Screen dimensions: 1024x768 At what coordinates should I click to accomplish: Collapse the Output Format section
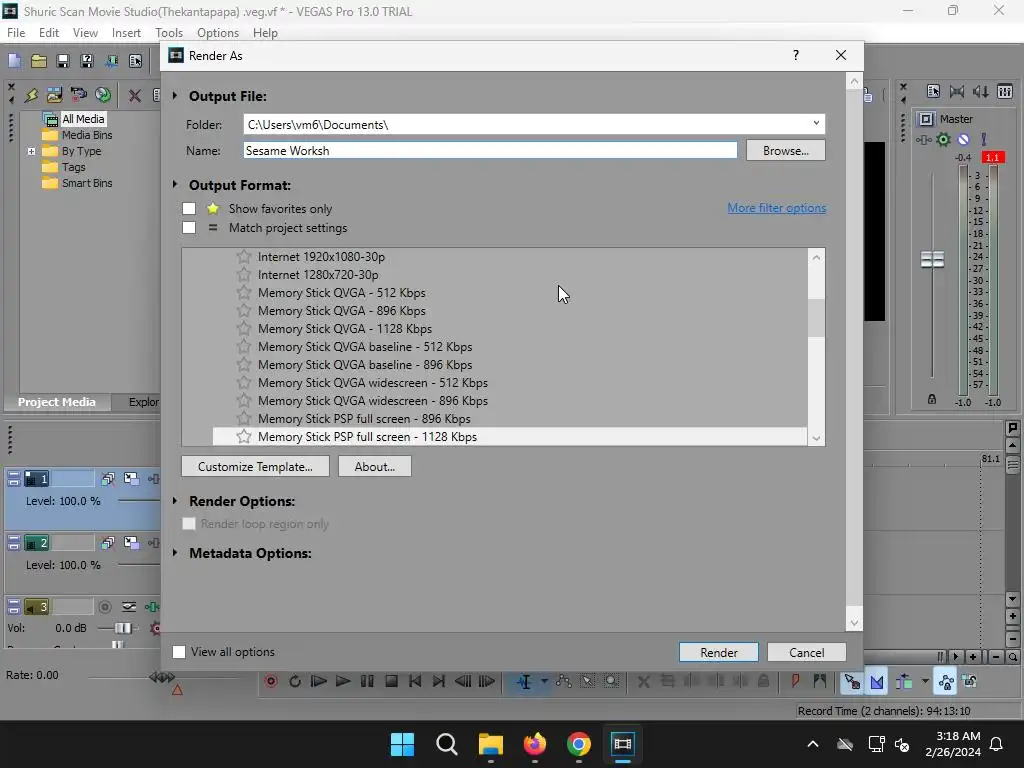pyautogui.click(x=175, y=185)
